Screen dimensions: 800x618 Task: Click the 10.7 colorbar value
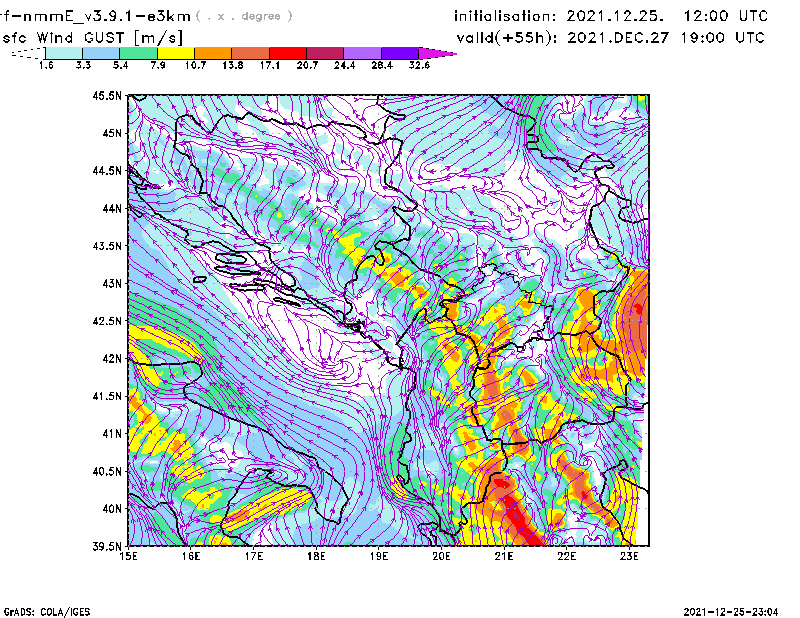[195, 65]
